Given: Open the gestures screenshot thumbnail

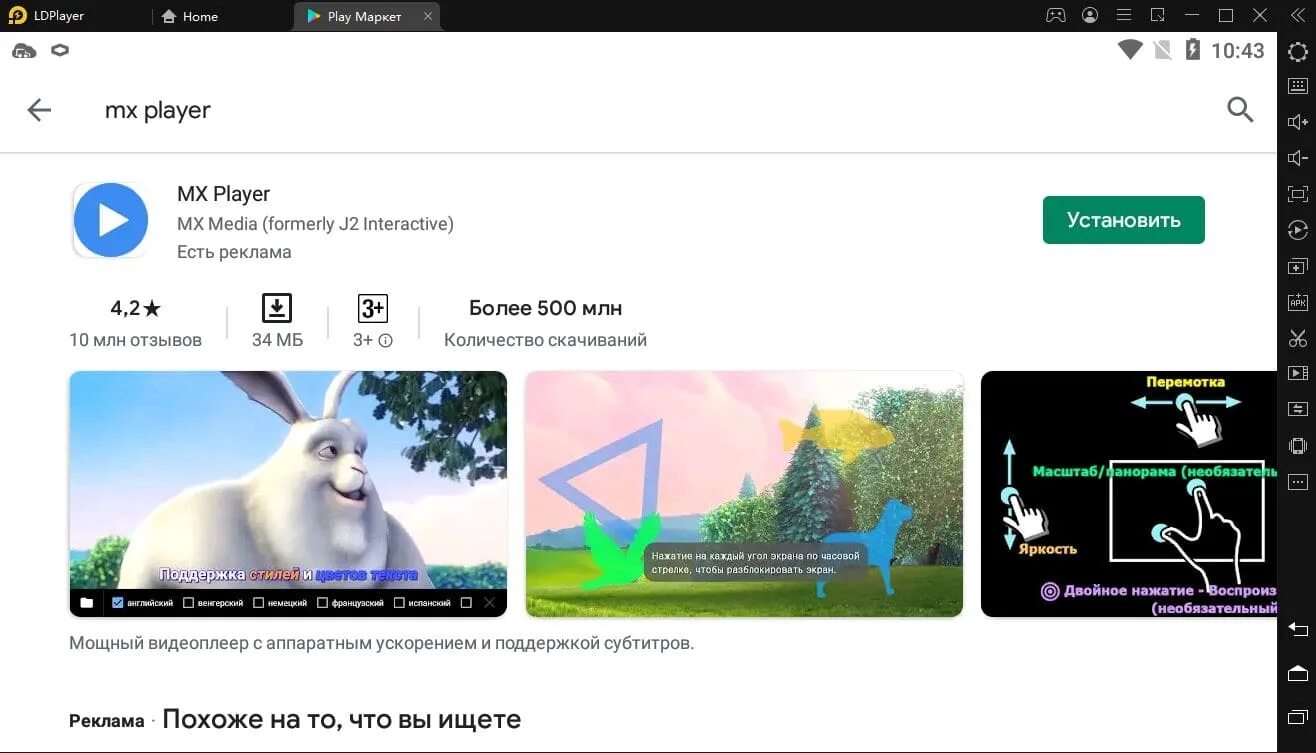Looking at the screenshot, I should tap(1128, 494).
